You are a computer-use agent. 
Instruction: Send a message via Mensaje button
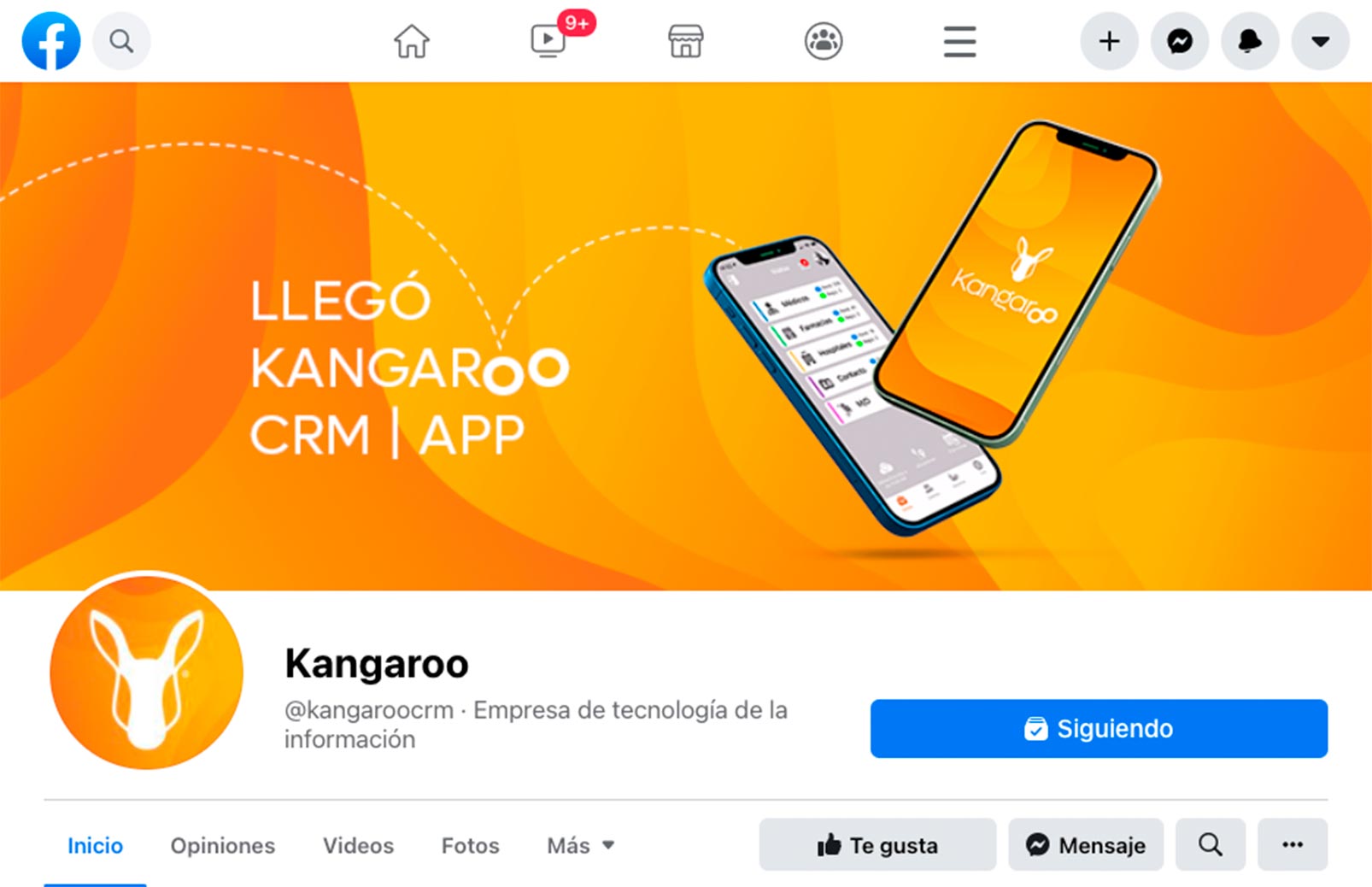[x=1086, y=844]
